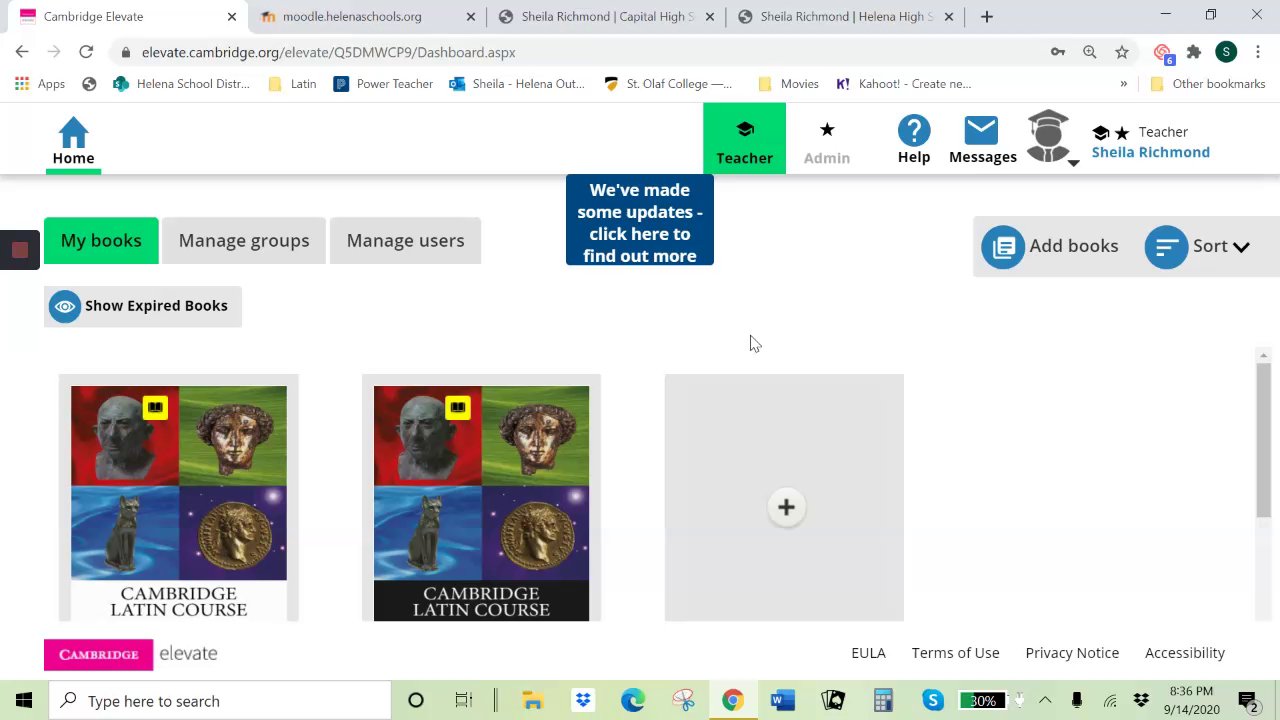Expand hidden bookmarks chevron
The height and width of the screenshot is (720, 1280).
(x=1123, y=84)
